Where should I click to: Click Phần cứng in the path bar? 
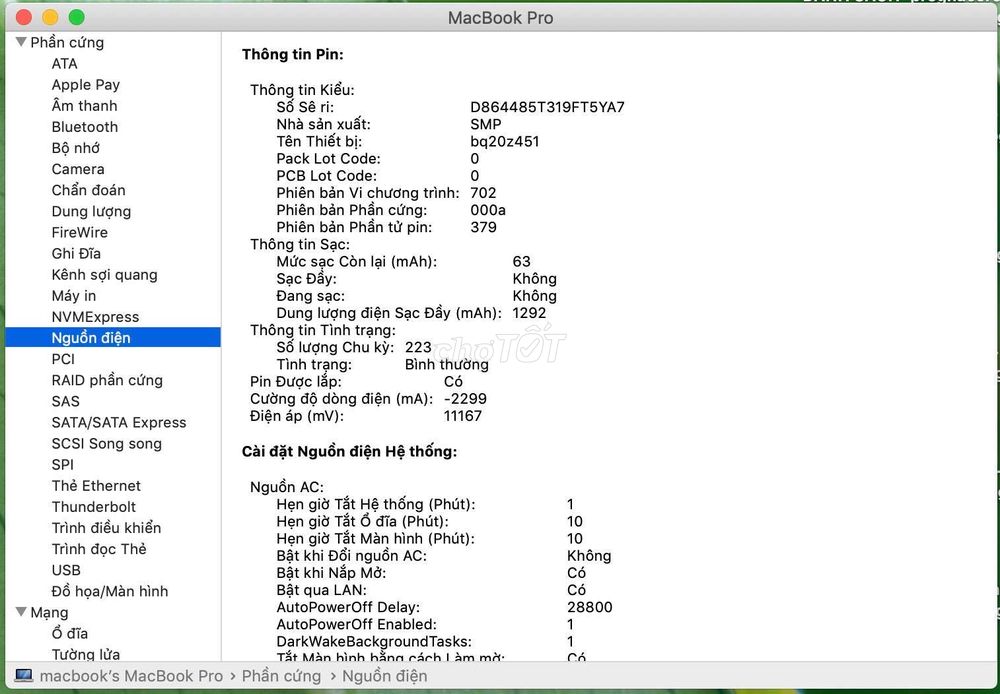pos(281,676)
